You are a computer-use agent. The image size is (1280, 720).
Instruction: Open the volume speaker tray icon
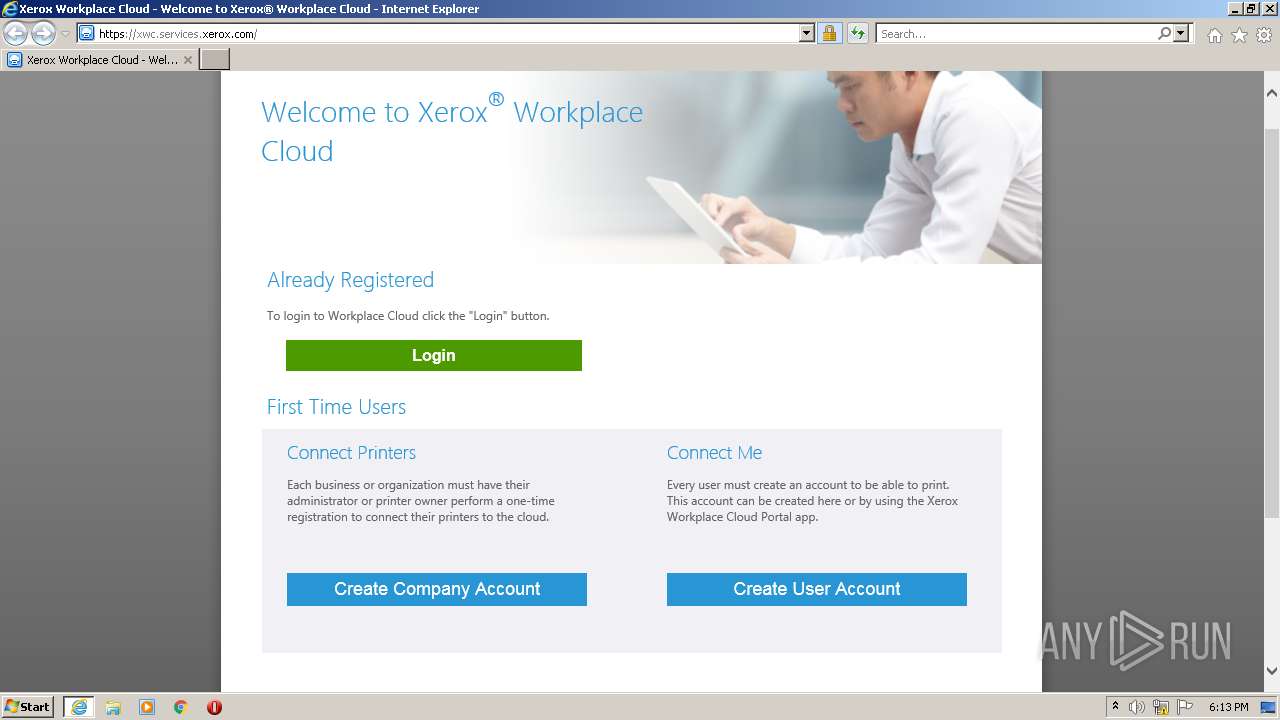1137,707
